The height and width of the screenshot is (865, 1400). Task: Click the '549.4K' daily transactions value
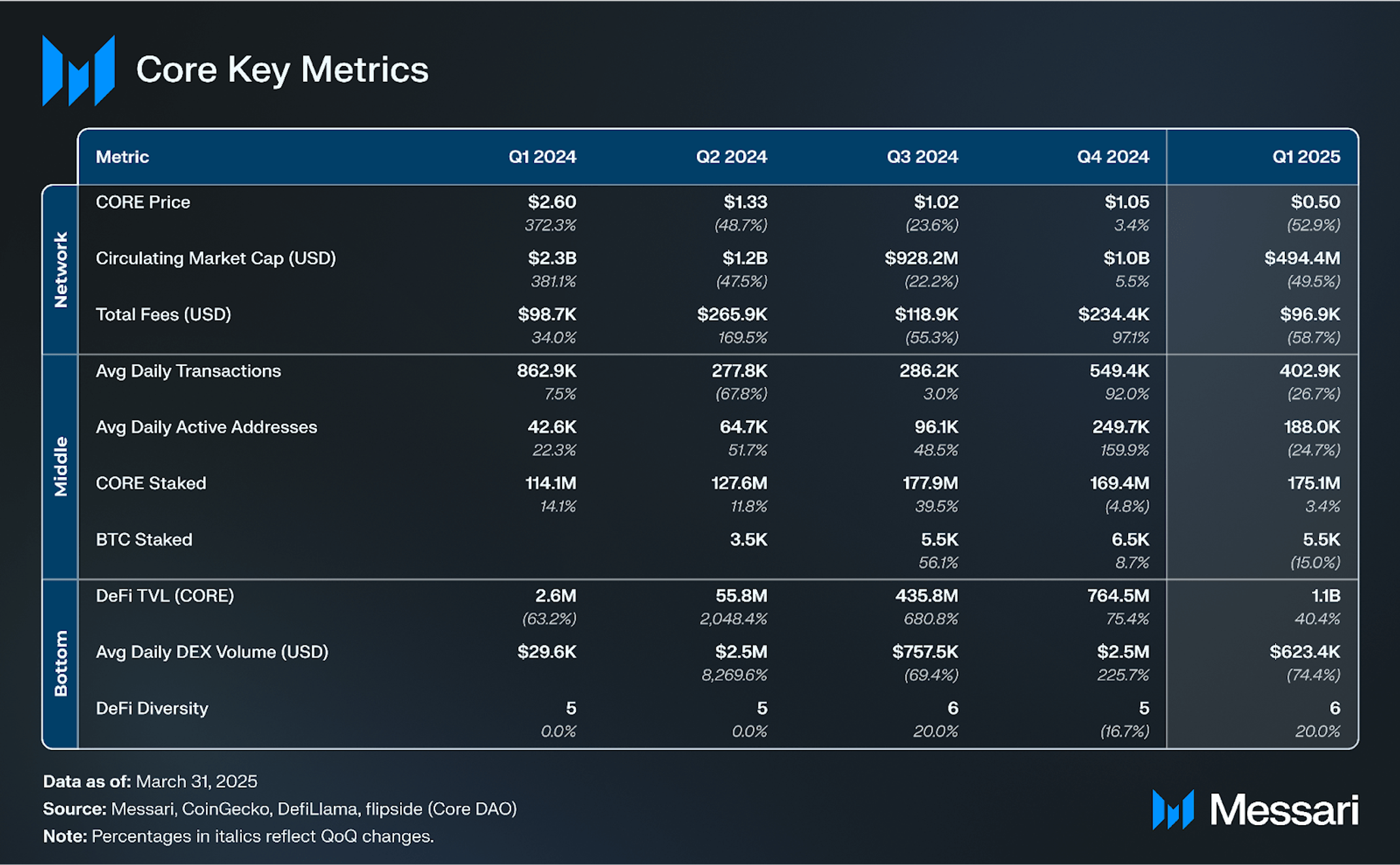(1120, 371)
